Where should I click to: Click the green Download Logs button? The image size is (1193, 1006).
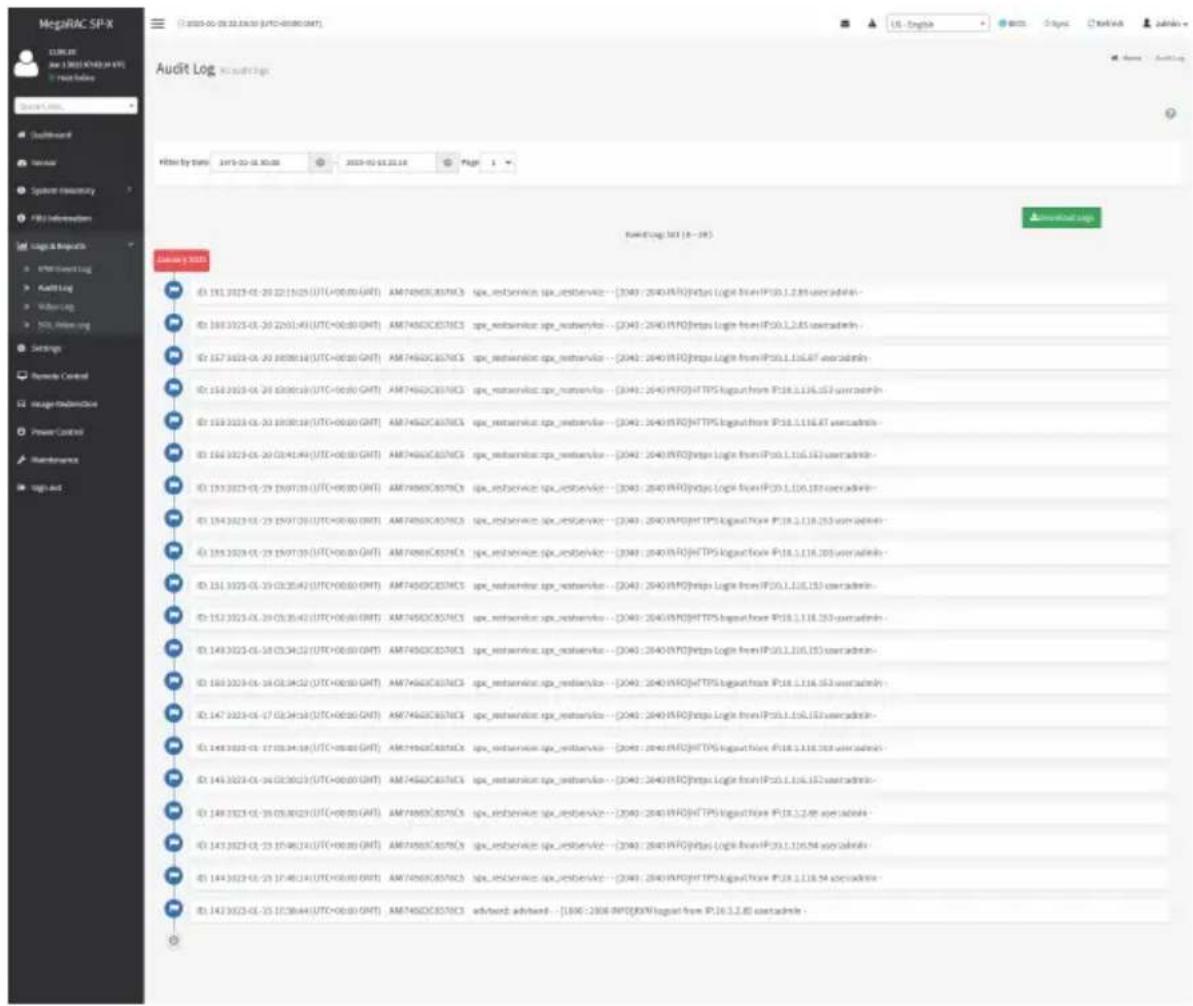coord(1061,218)
